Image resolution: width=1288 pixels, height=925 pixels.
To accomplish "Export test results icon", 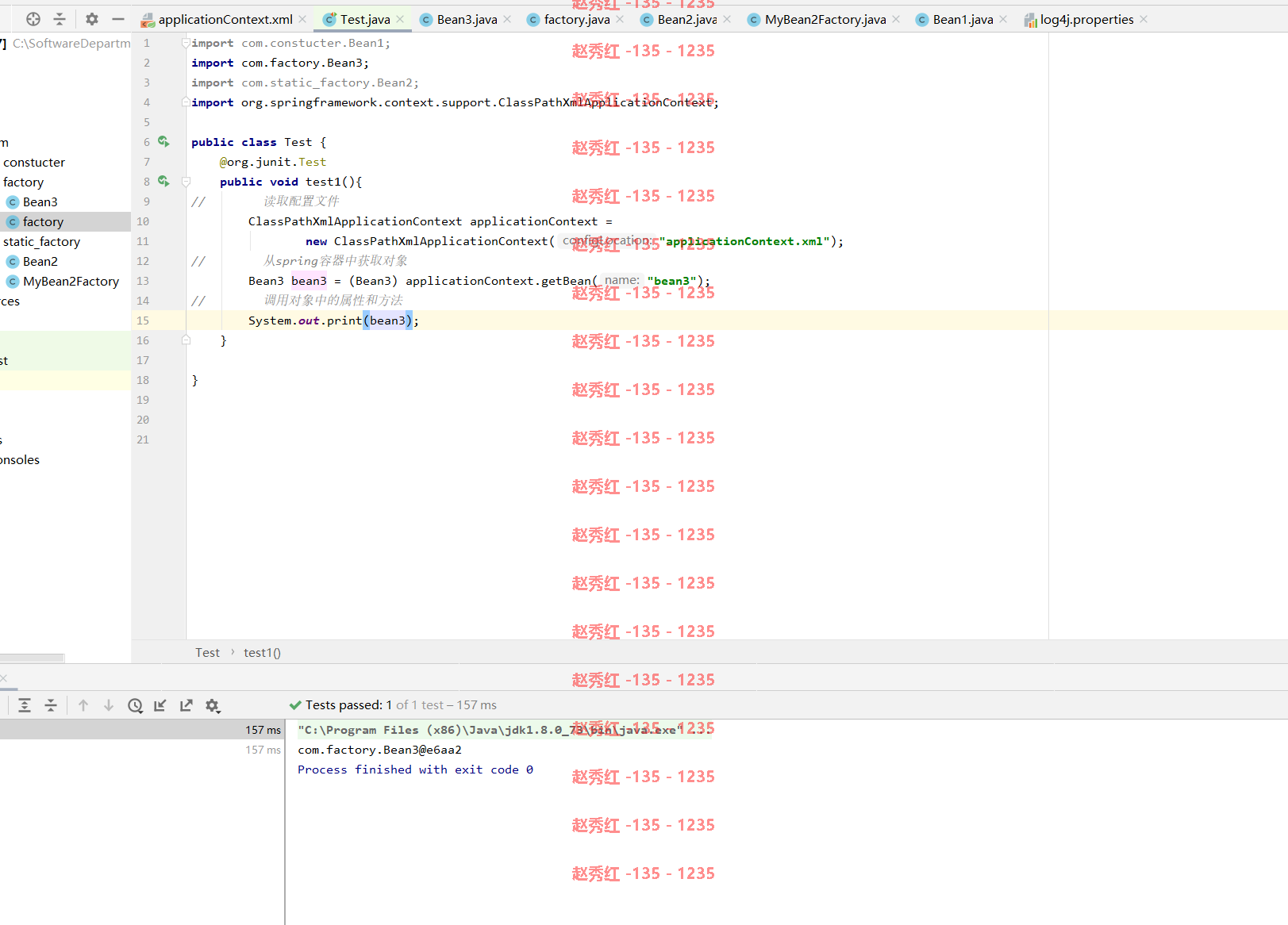I will (186, 705).
